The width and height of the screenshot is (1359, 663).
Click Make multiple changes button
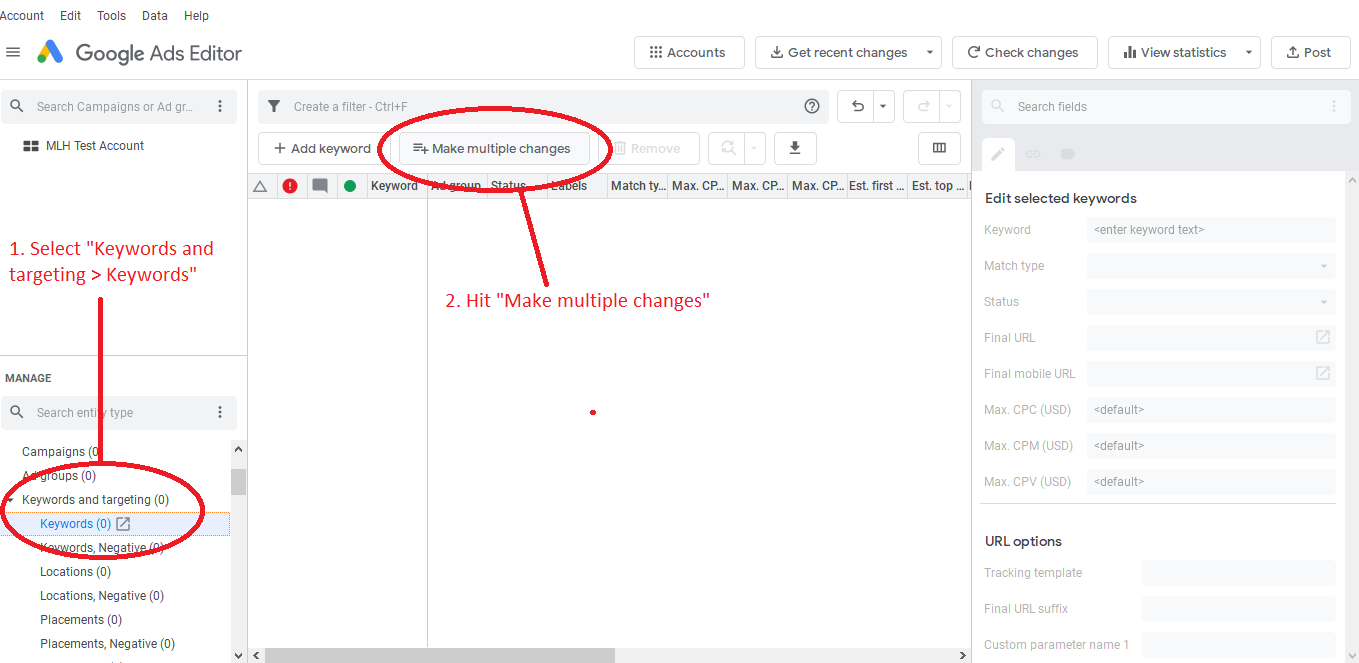coord(492,149)
